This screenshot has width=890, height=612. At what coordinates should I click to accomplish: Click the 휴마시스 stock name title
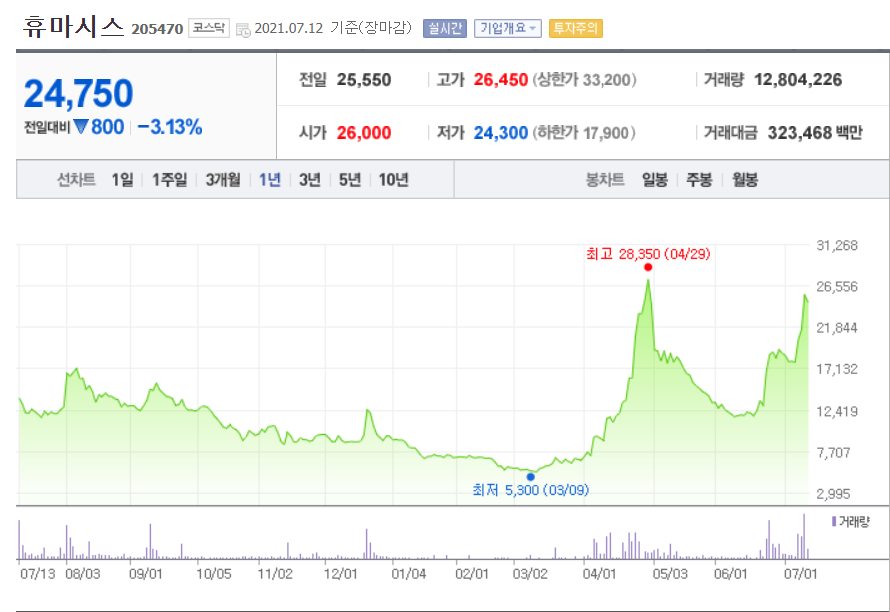coord(73,27)
